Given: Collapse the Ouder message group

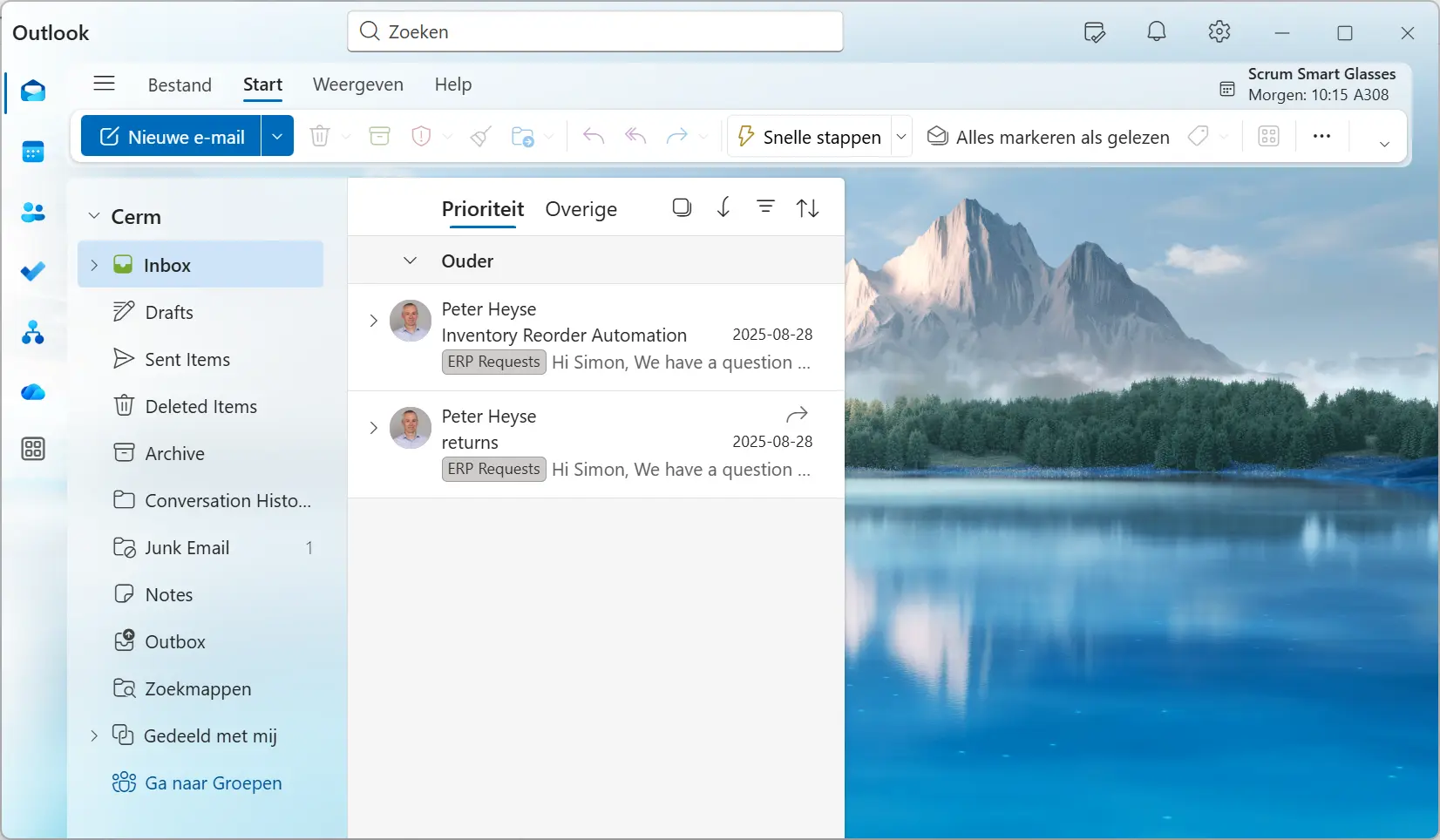Looking at the screenshot, I should 410,260.
